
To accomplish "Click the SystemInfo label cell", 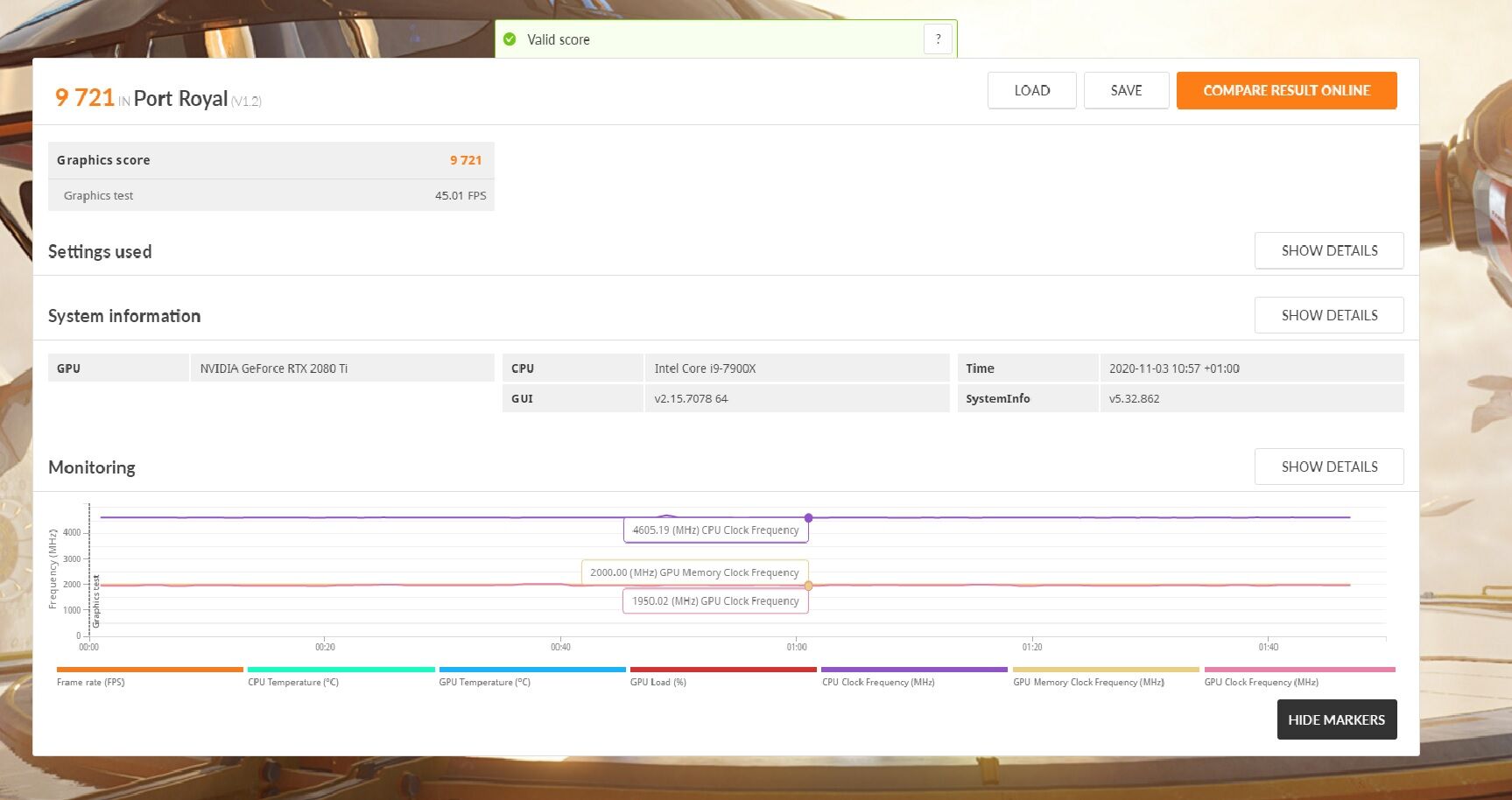I will click(x=1028, y=398).
